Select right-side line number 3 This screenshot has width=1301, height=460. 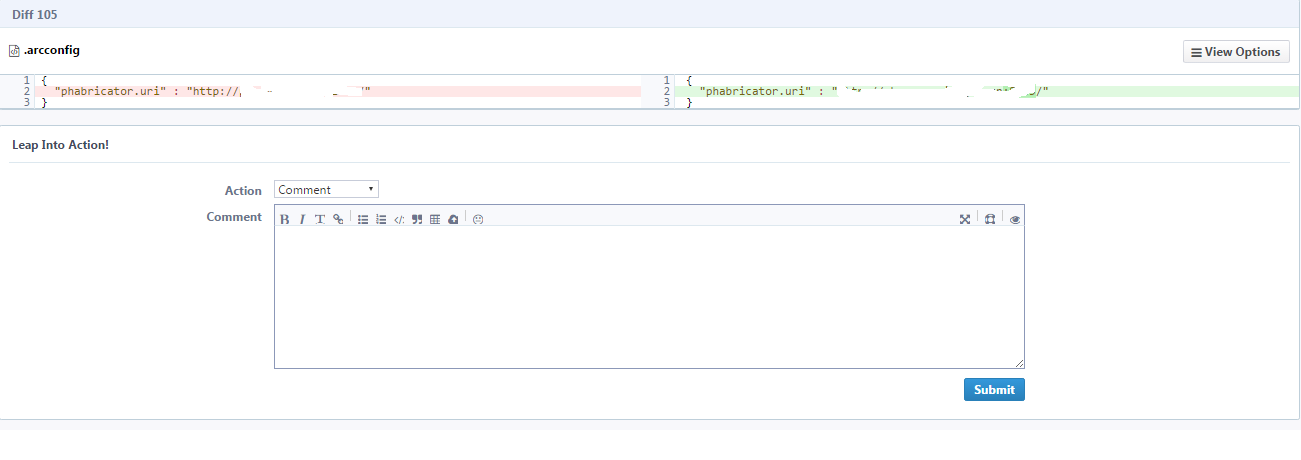pos(666,103)
